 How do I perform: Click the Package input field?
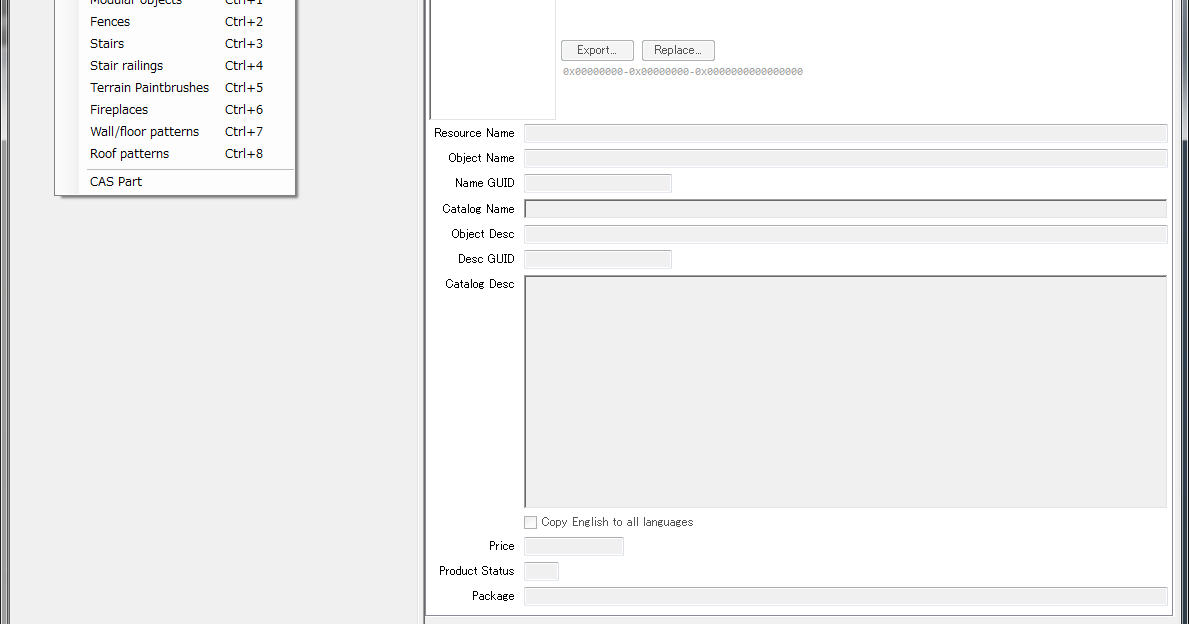845,595
